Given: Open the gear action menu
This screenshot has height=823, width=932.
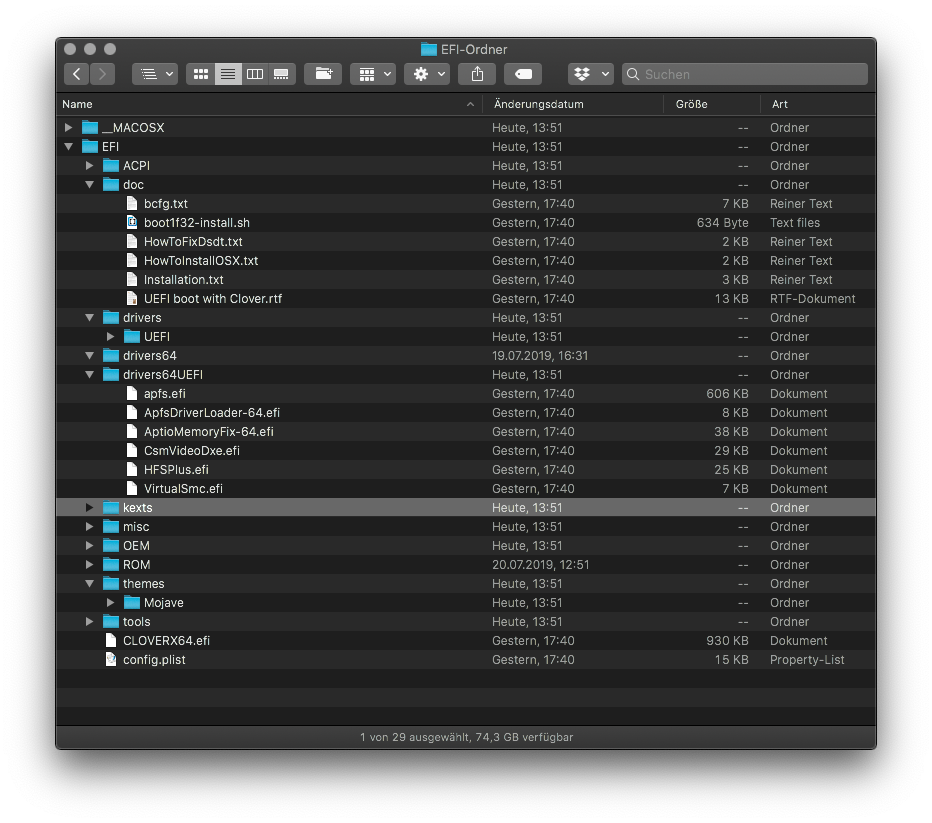Looking at the screenshot, I should 430,74.
